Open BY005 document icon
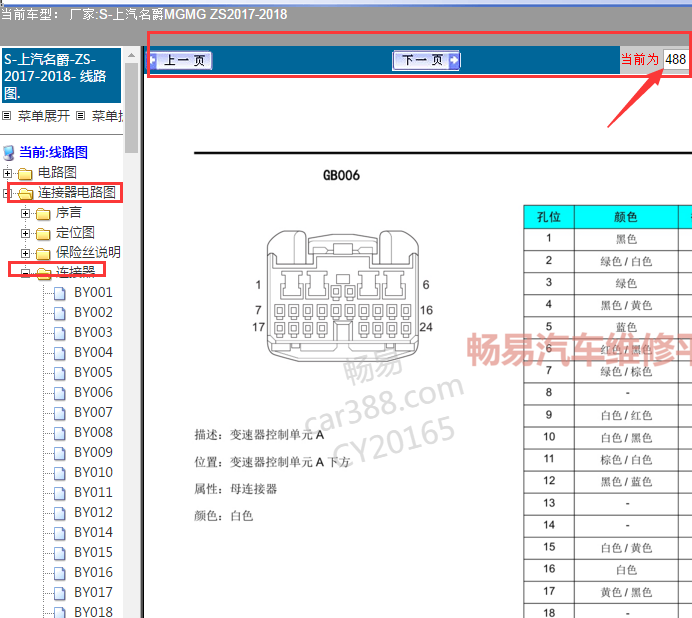The width and height of the screenshot is (692, 618). (60, 373)
